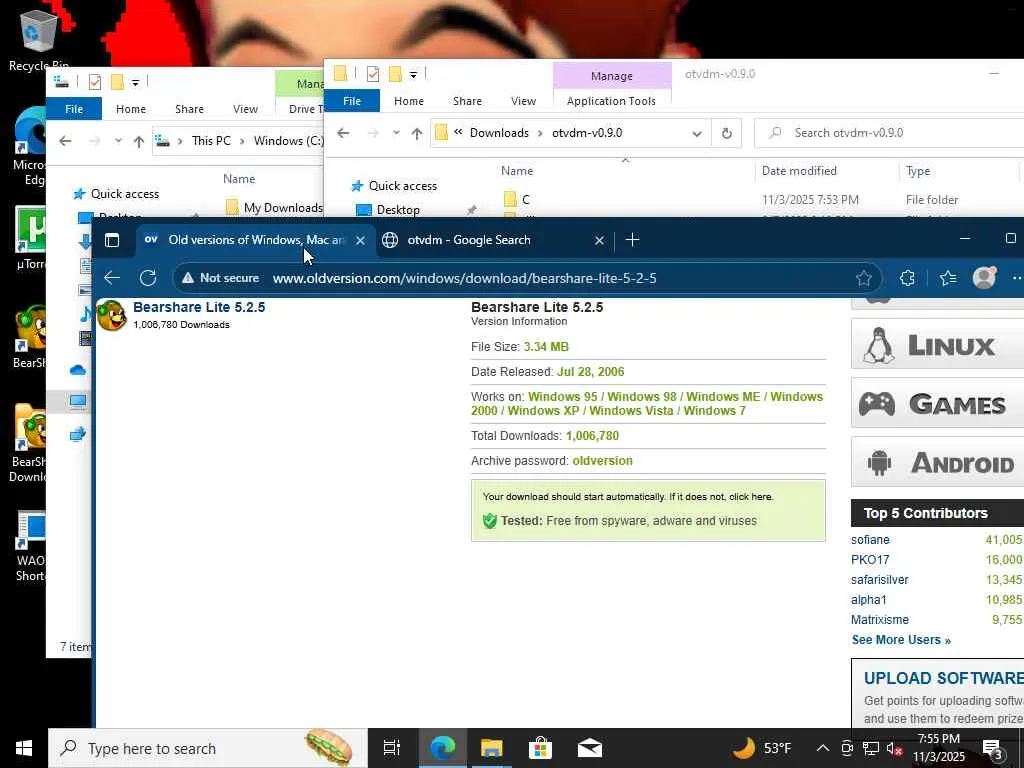Open File menu in the otvdm window
1024x768 pixels.
point(351,101)
